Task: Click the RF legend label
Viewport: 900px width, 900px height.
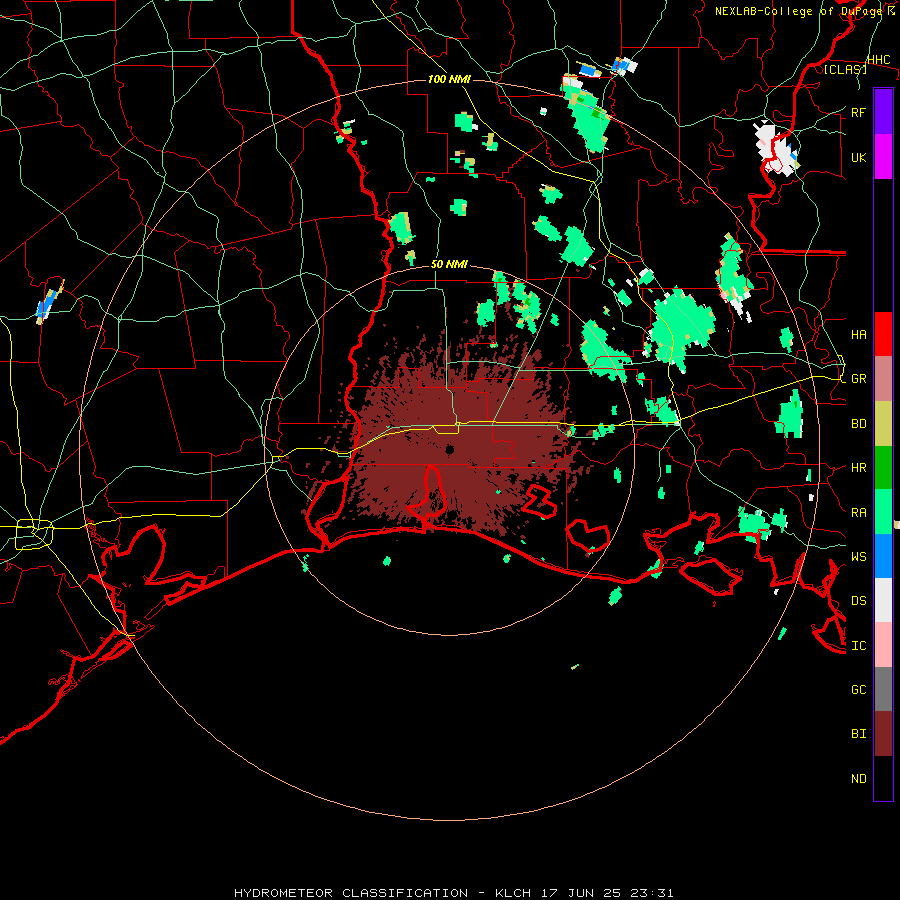Action: tap(858, 112)
